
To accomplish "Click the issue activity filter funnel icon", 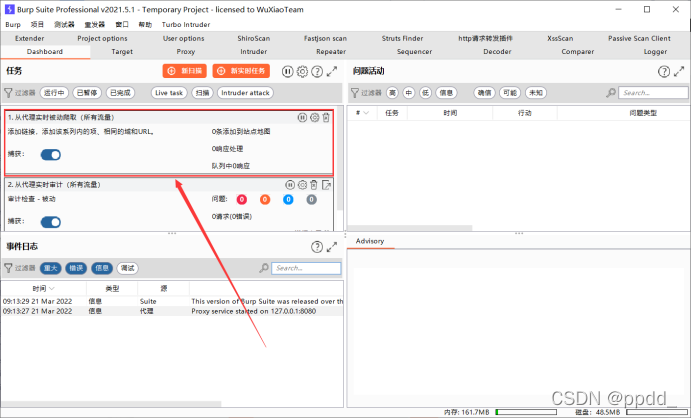I will click(x=354, y=93).
